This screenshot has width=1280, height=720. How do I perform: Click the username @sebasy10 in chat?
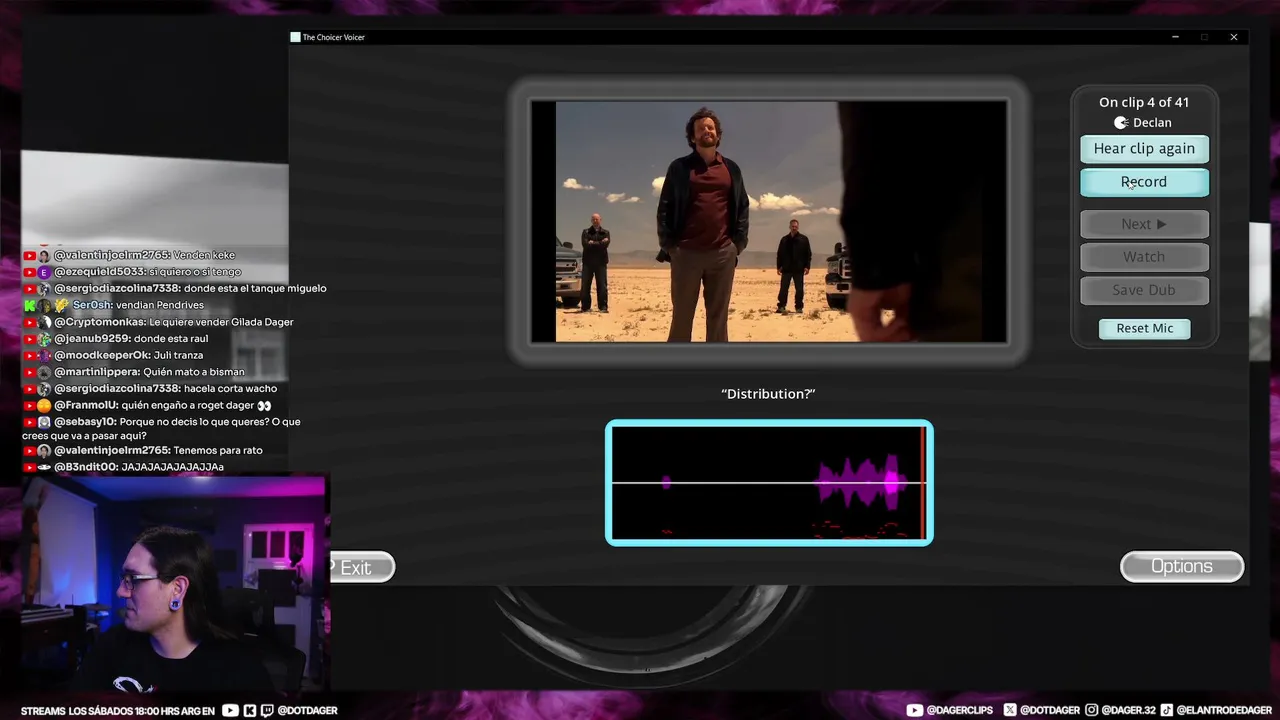point(85,422)
